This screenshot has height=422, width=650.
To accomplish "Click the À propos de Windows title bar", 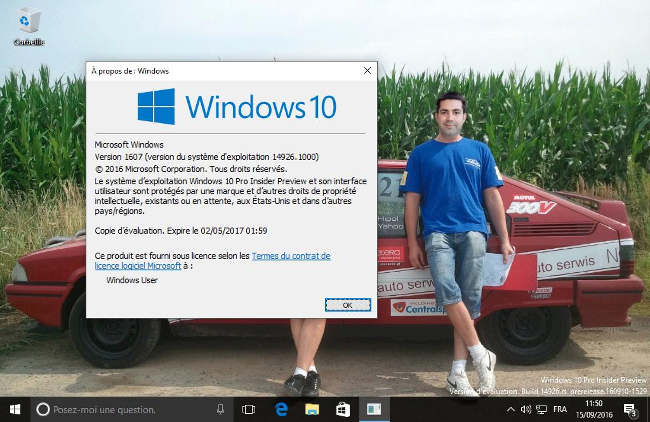I will click(x=220, y=71).
